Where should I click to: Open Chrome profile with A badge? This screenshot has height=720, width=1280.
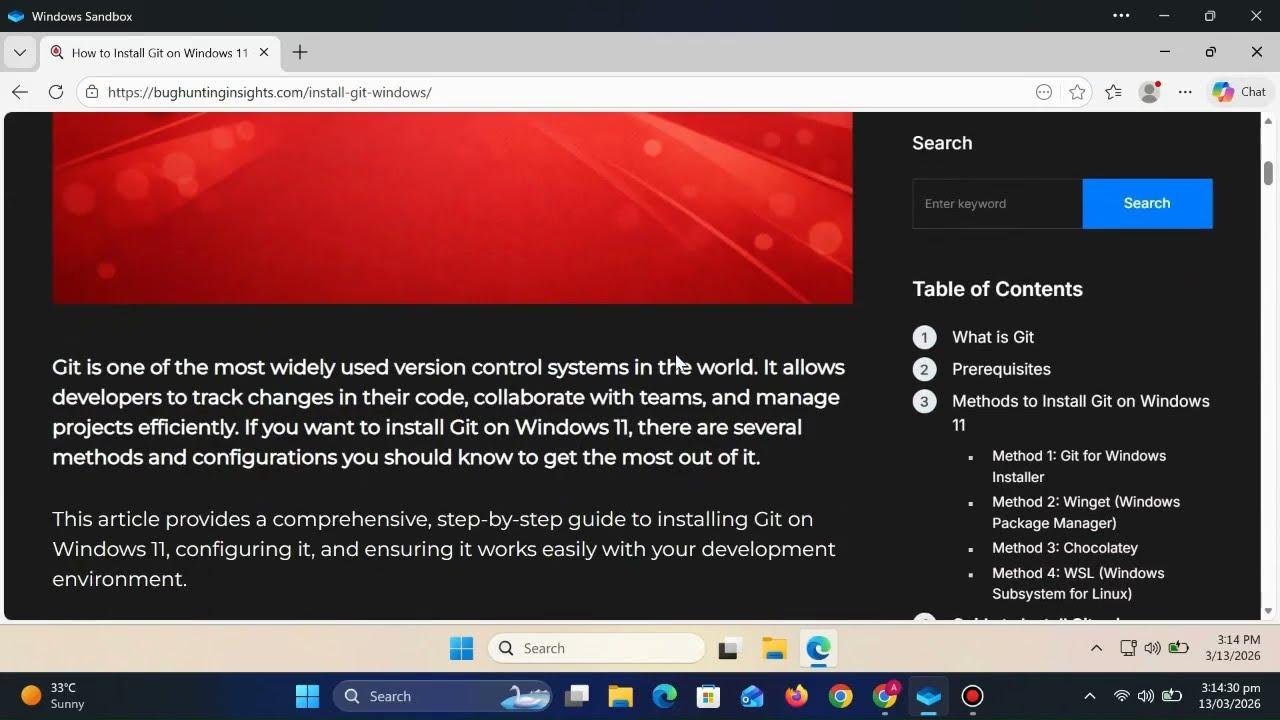click(885, 695)
